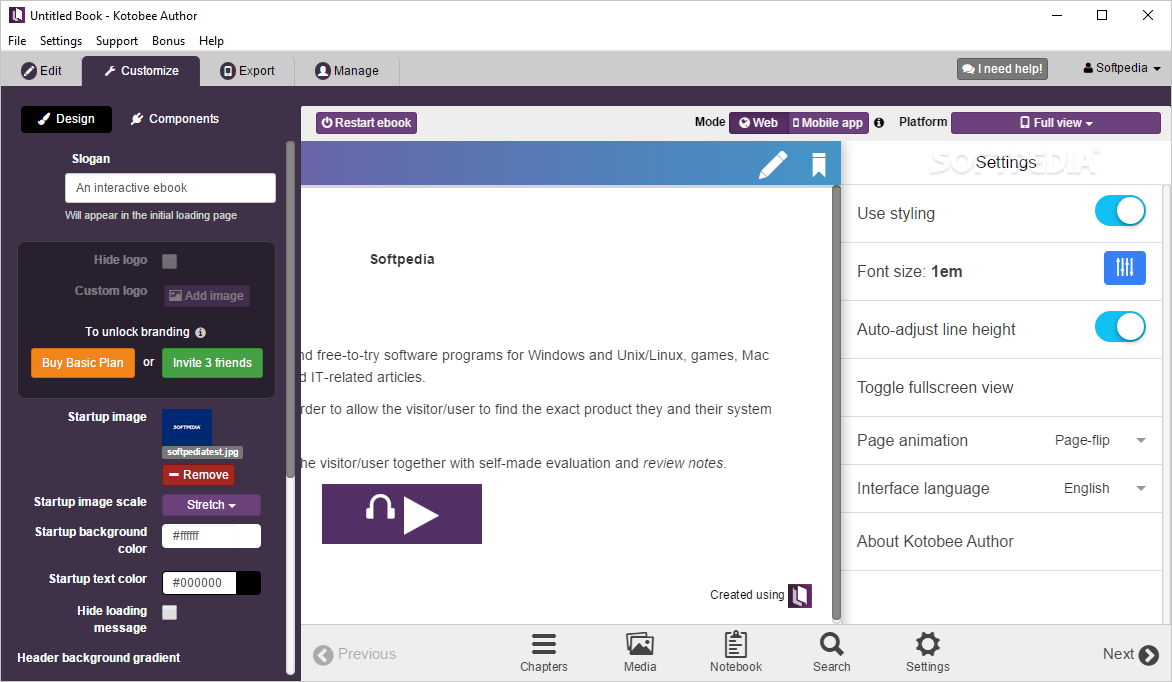Click the Mode info icon
Screen dimensions: 1172x682
(x=879, y=123)
